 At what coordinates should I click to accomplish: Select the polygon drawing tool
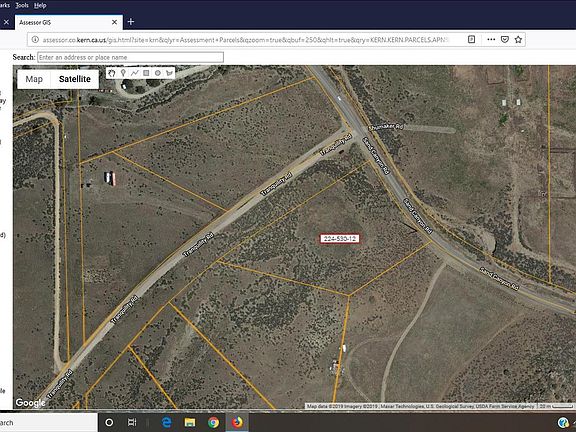click(169, 73)
